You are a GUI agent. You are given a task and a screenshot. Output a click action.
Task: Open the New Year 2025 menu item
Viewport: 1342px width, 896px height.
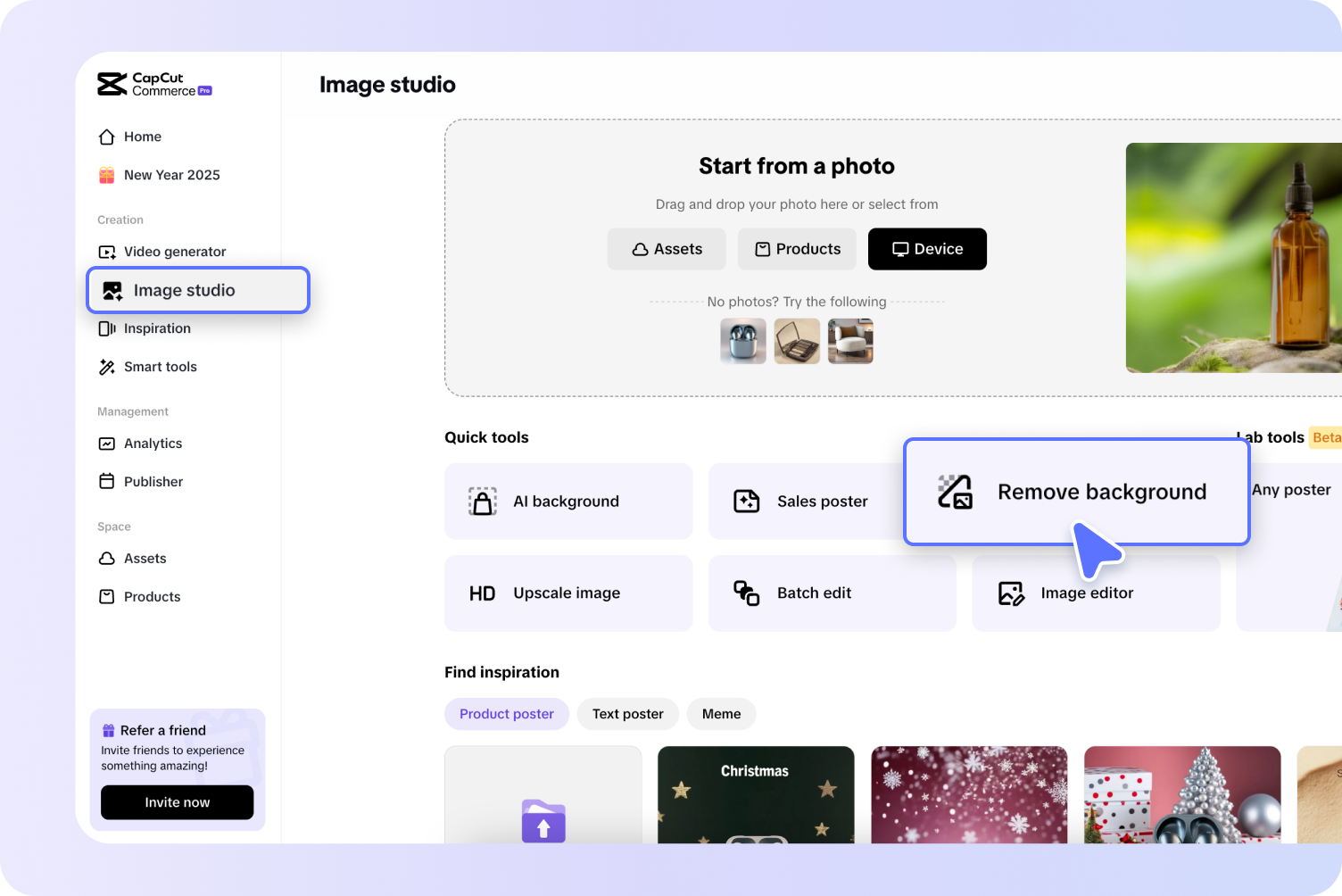171,175
